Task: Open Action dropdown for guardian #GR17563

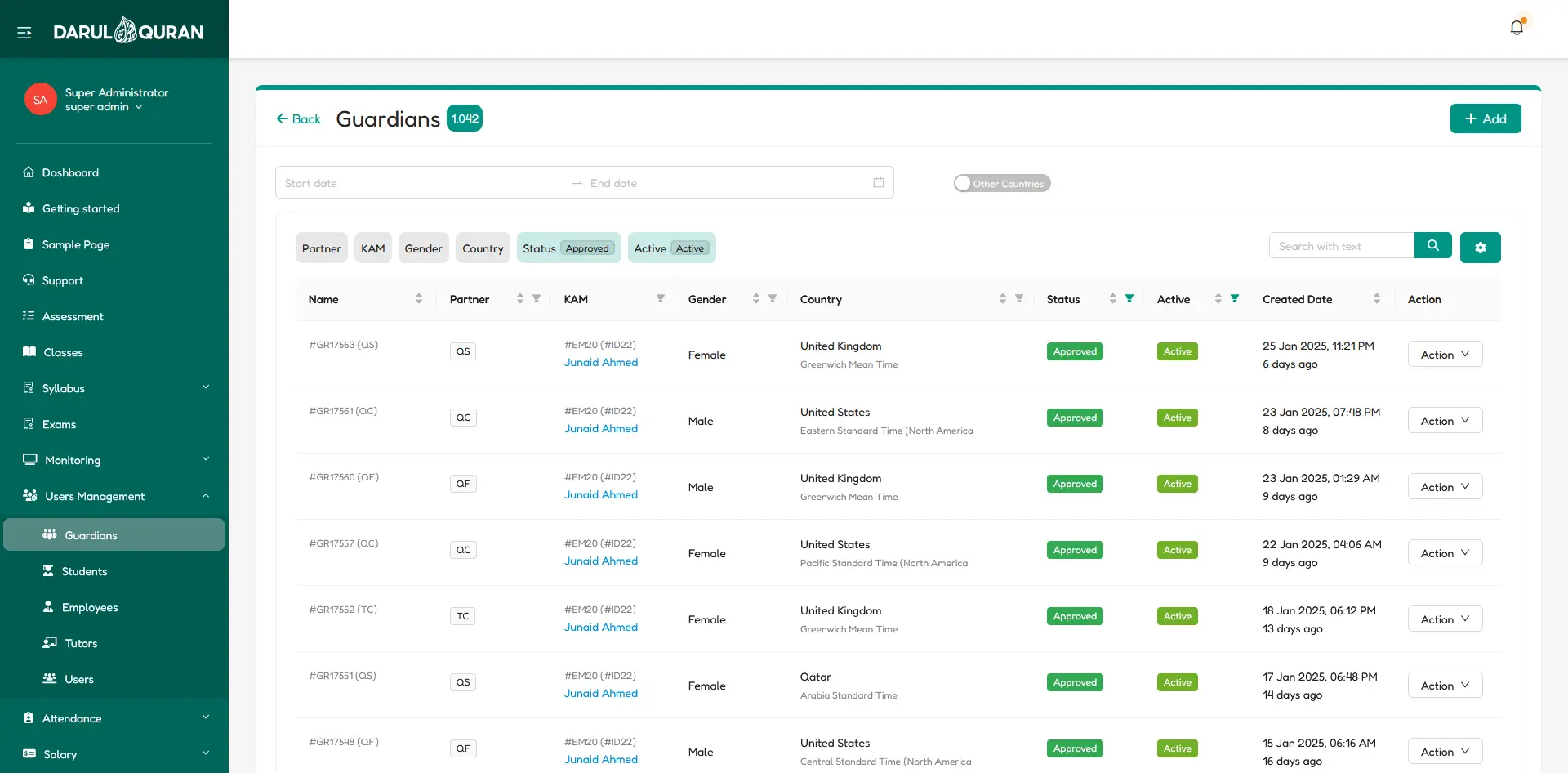Action: coord(1445,355)
